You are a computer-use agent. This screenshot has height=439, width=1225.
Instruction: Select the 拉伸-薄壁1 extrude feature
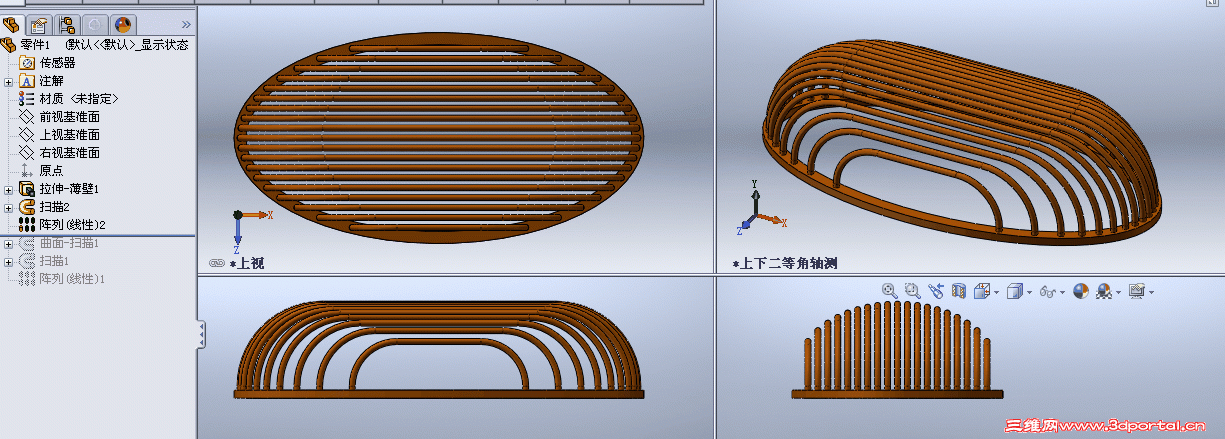click(69, 189)
